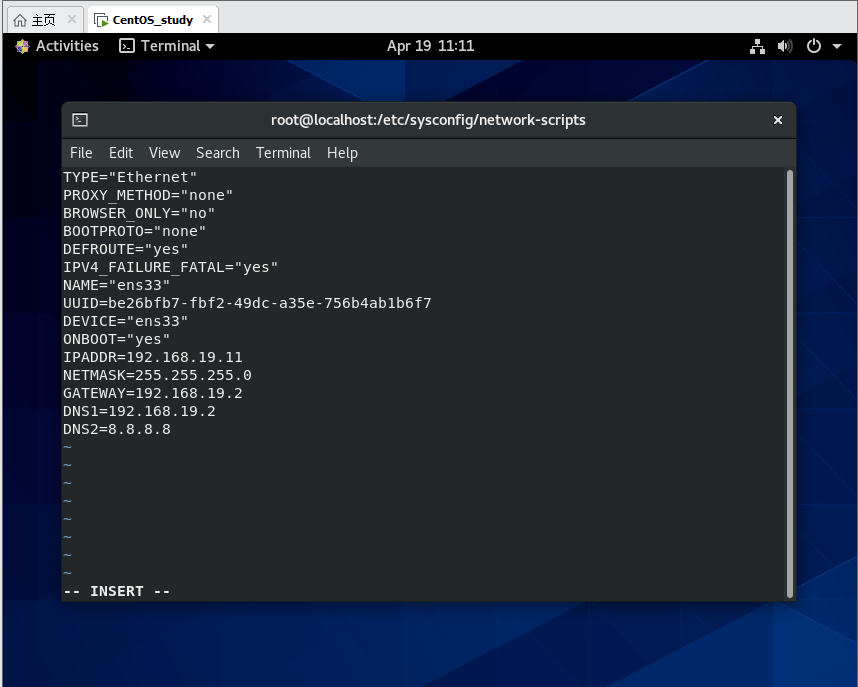Viewport: 858px width, 687px height.
Task: Click the CentOS_study VM tab icon
Action: [101, 20]
